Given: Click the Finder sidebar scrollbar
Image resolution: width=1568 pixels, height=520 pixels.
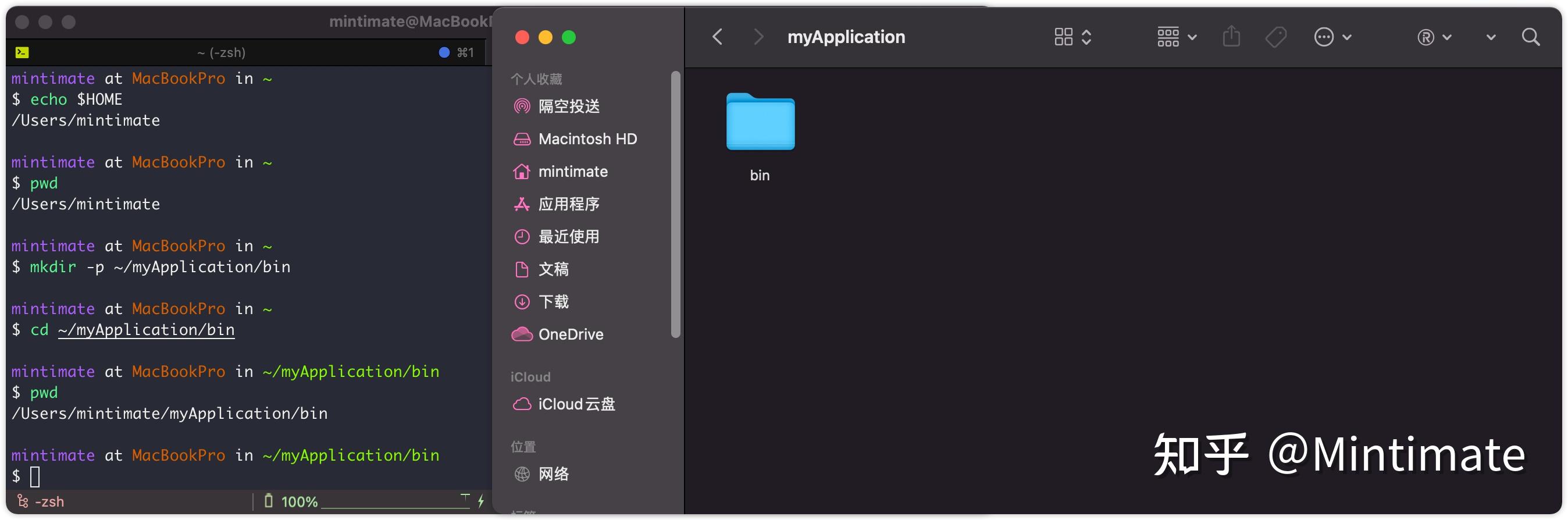Looking at the screenshot, I should 675,204.
